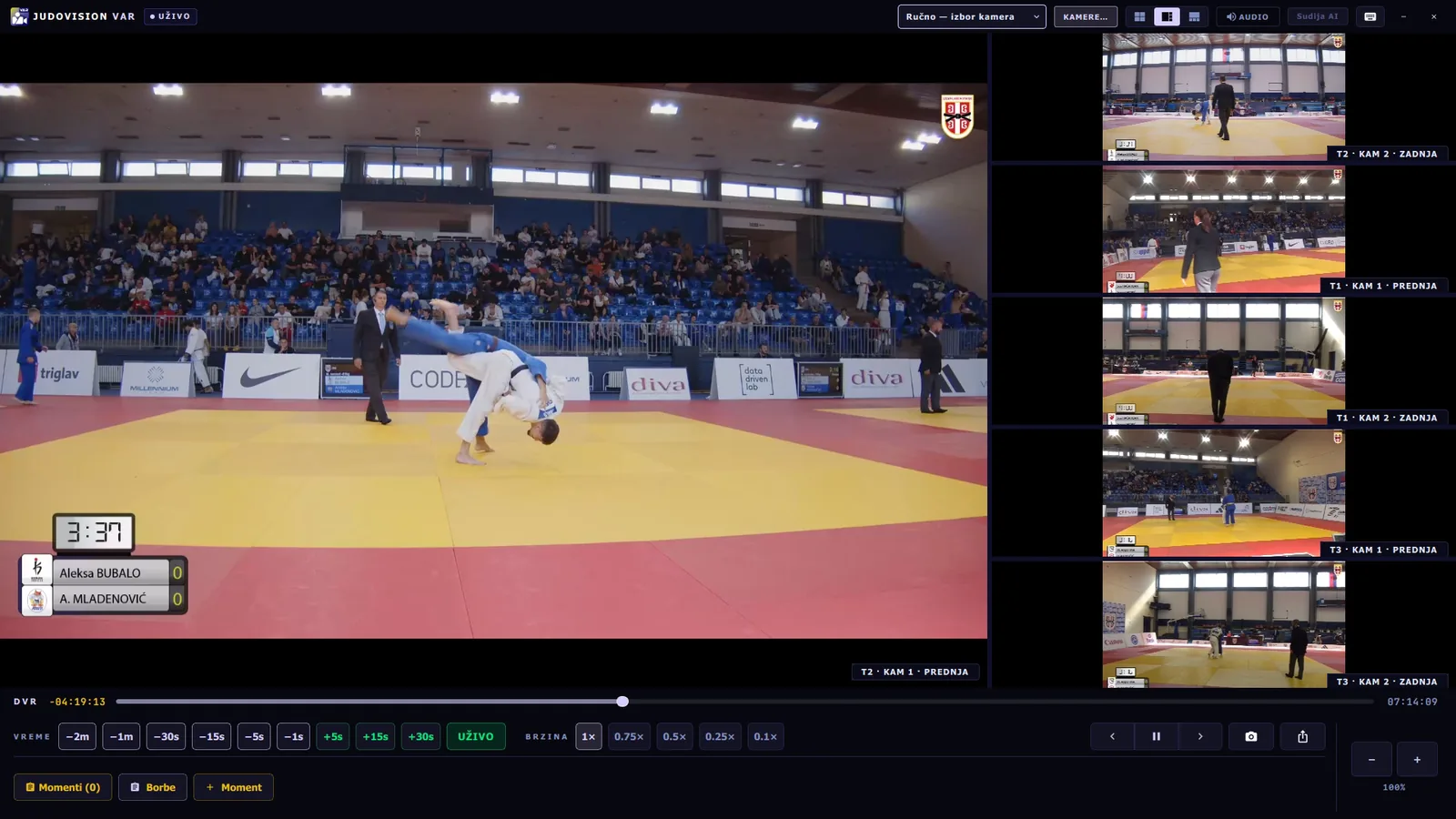Set playback speed to 0.75×

click(629, 736)
